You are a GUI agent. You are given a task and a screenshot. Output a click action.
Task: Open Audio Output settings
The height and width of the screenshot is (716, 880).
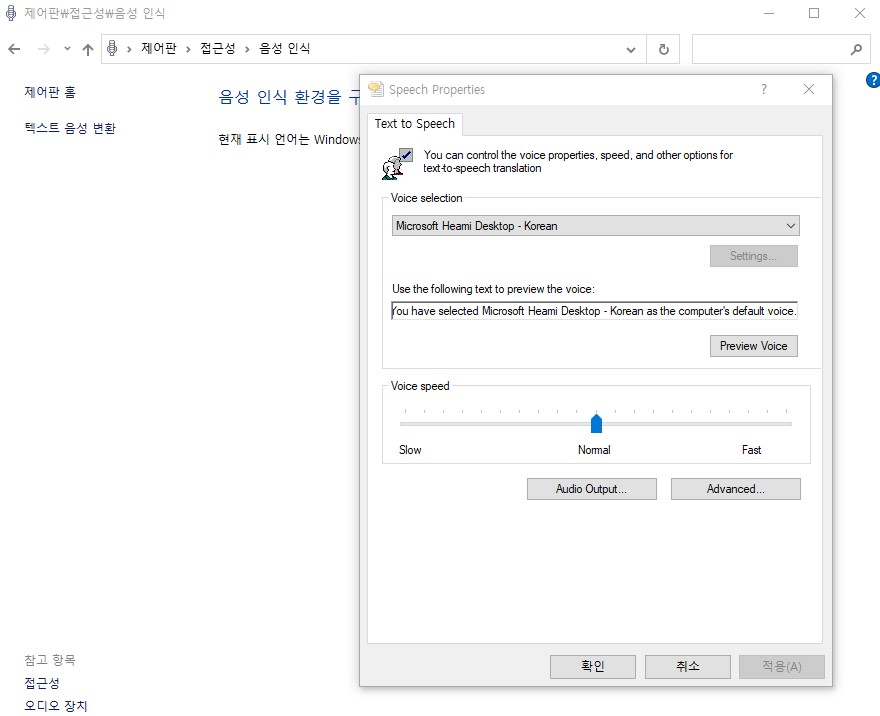[x=591, y=489]
